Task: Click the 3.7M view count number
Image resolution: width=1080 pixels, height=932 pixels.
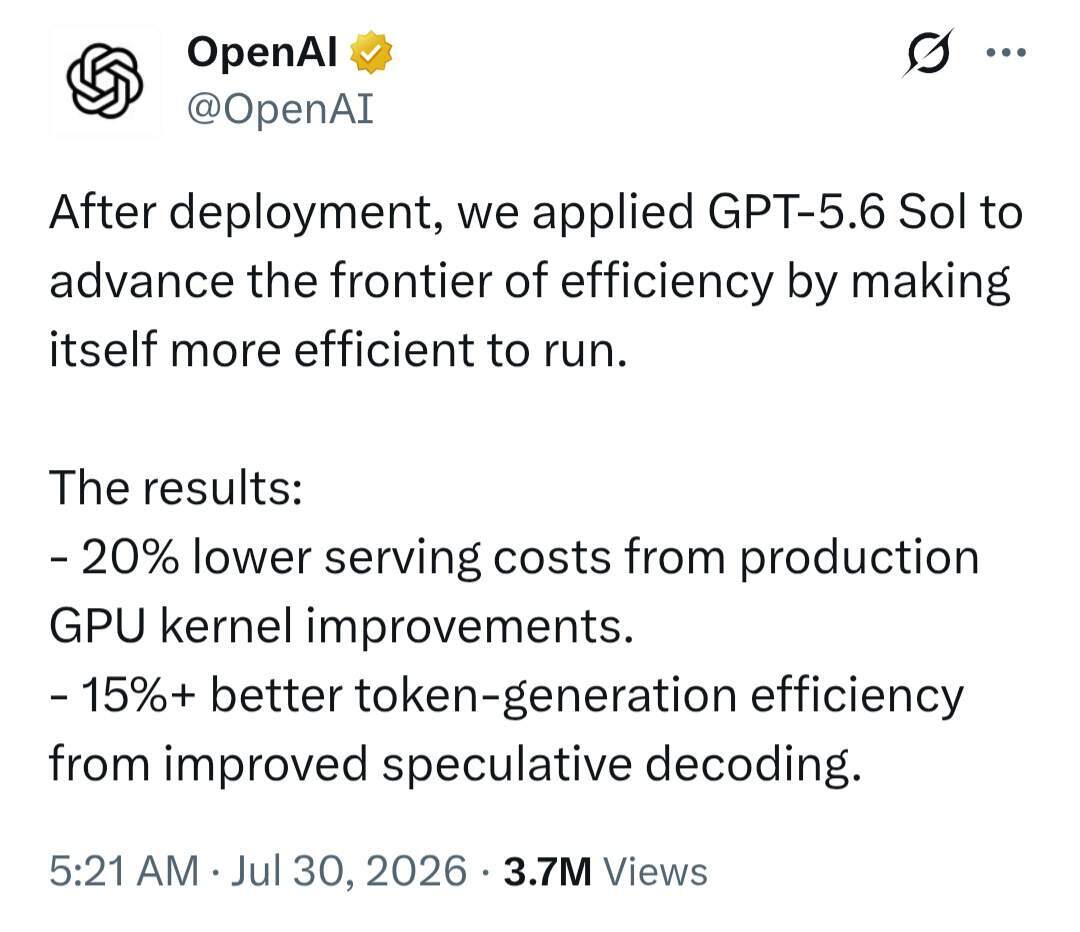Action: 548,871
